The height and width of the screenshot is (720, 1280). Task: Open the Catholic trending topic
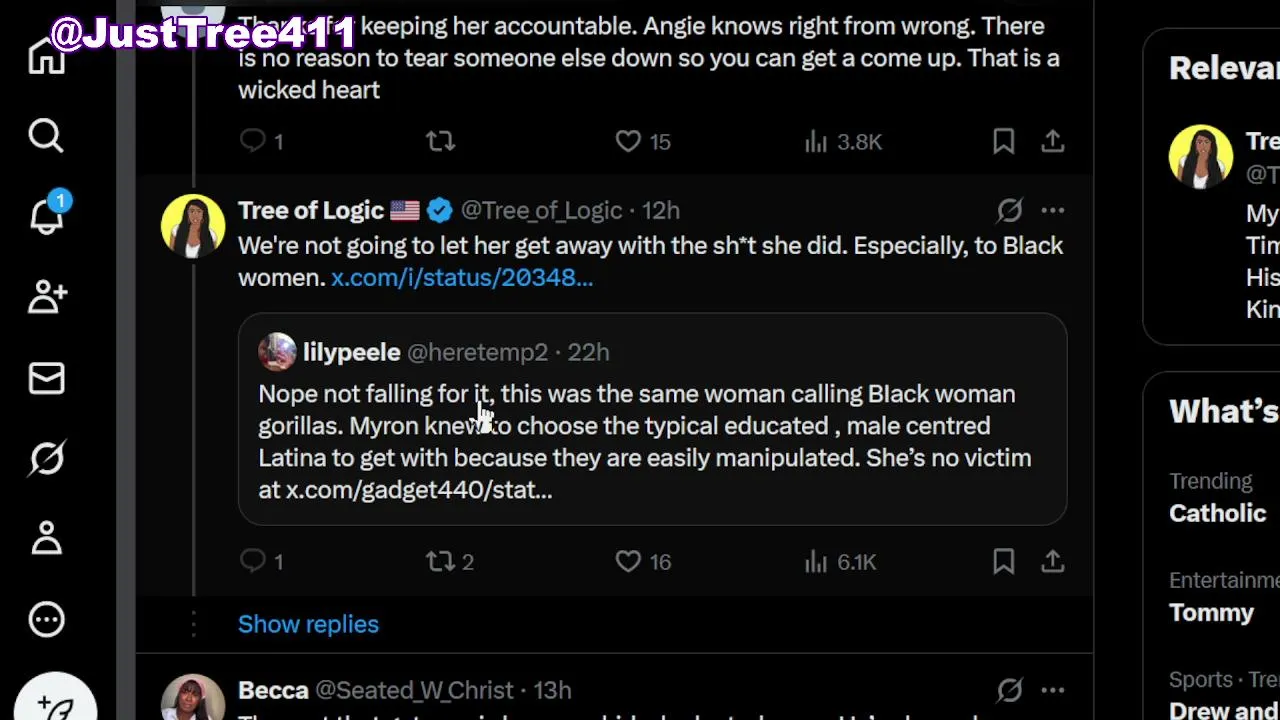coord(1217,513)
